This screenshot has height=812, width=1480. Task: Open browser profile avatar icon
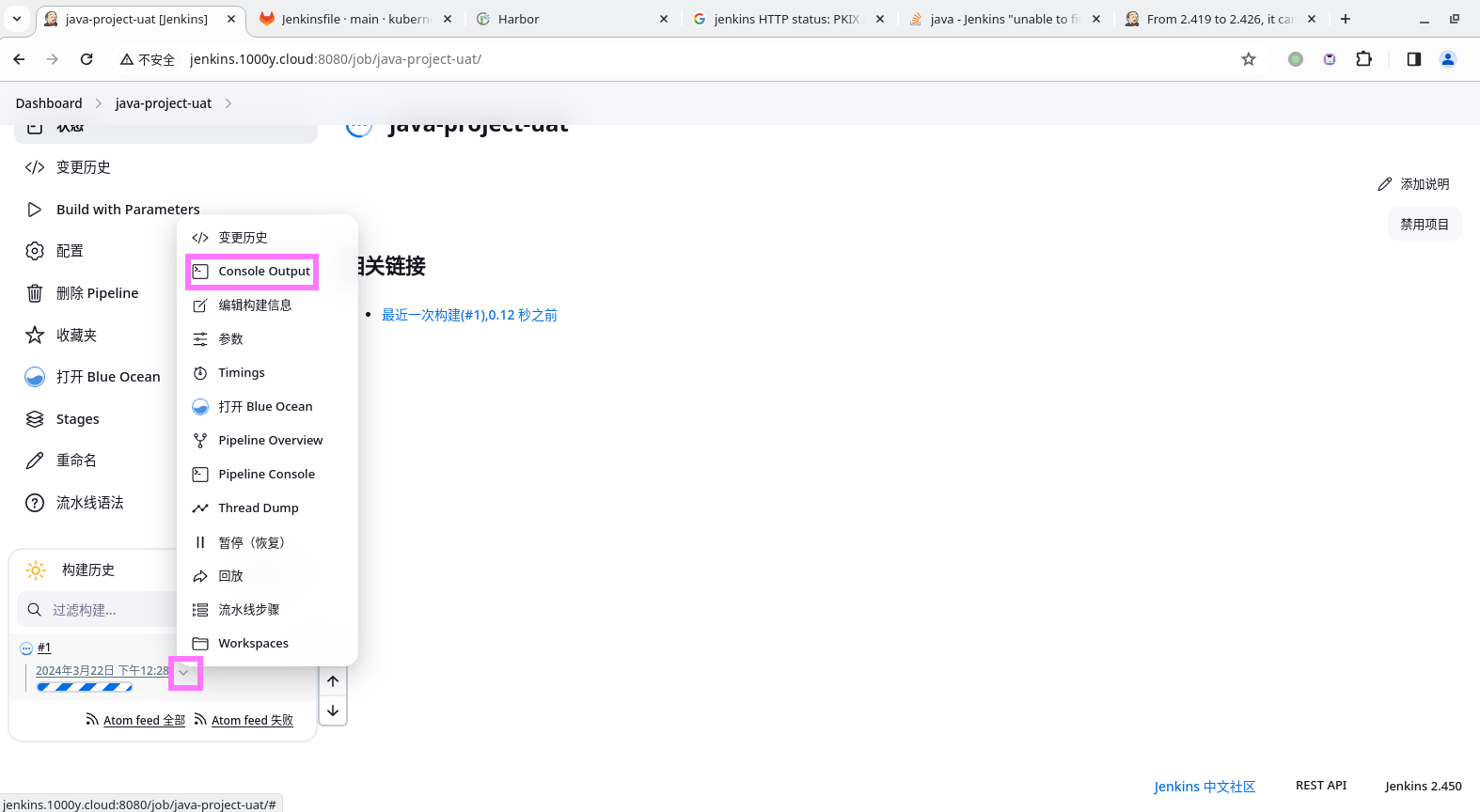click(1448, 59)
